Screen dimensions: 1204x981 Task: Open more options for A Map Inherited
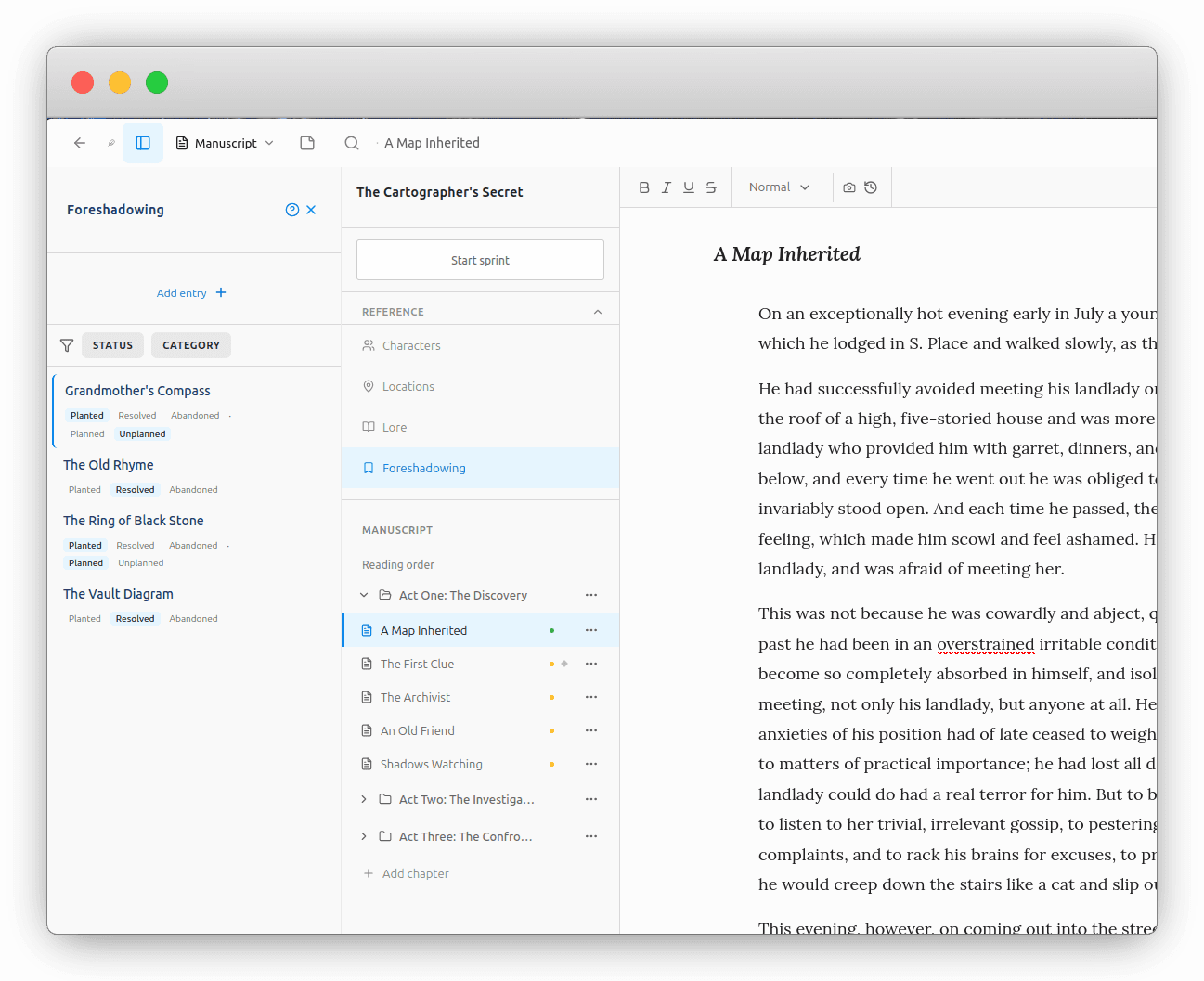point(591,630)
